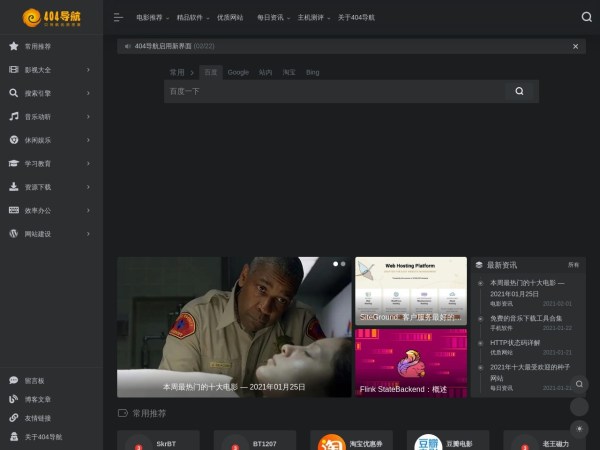Open the BT1207 site card
Viewport: 600px width, 450px height.
(255, 440)
